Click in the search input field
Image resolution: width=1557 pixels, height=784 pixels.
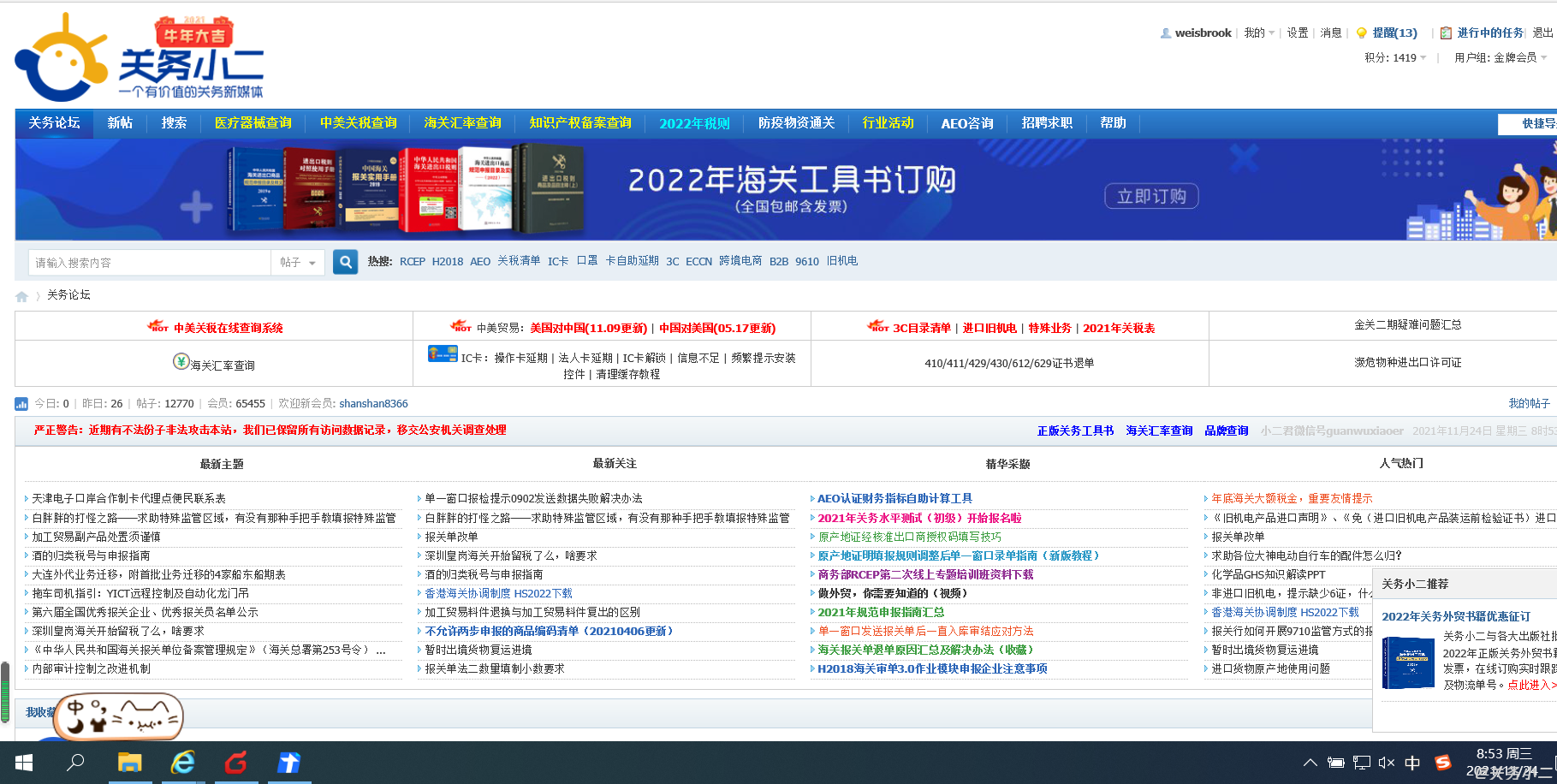pos(150,263)
